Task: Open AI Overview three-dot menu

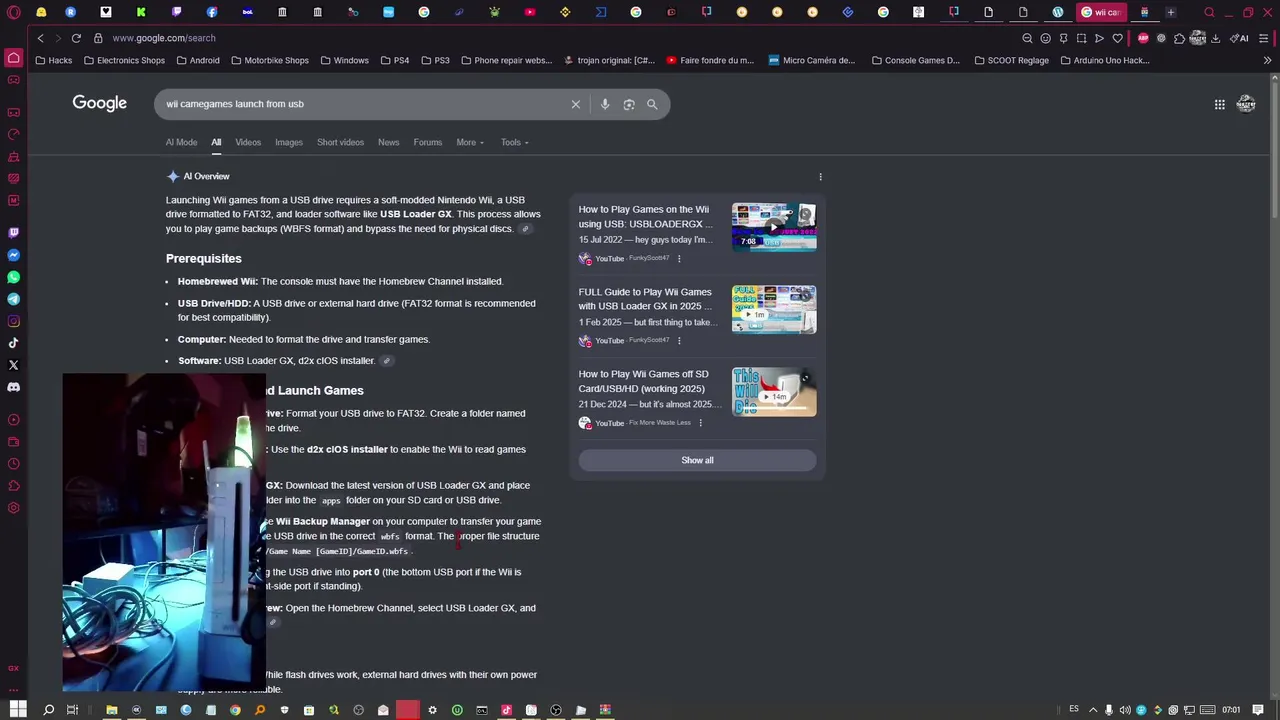Action: 820,177
